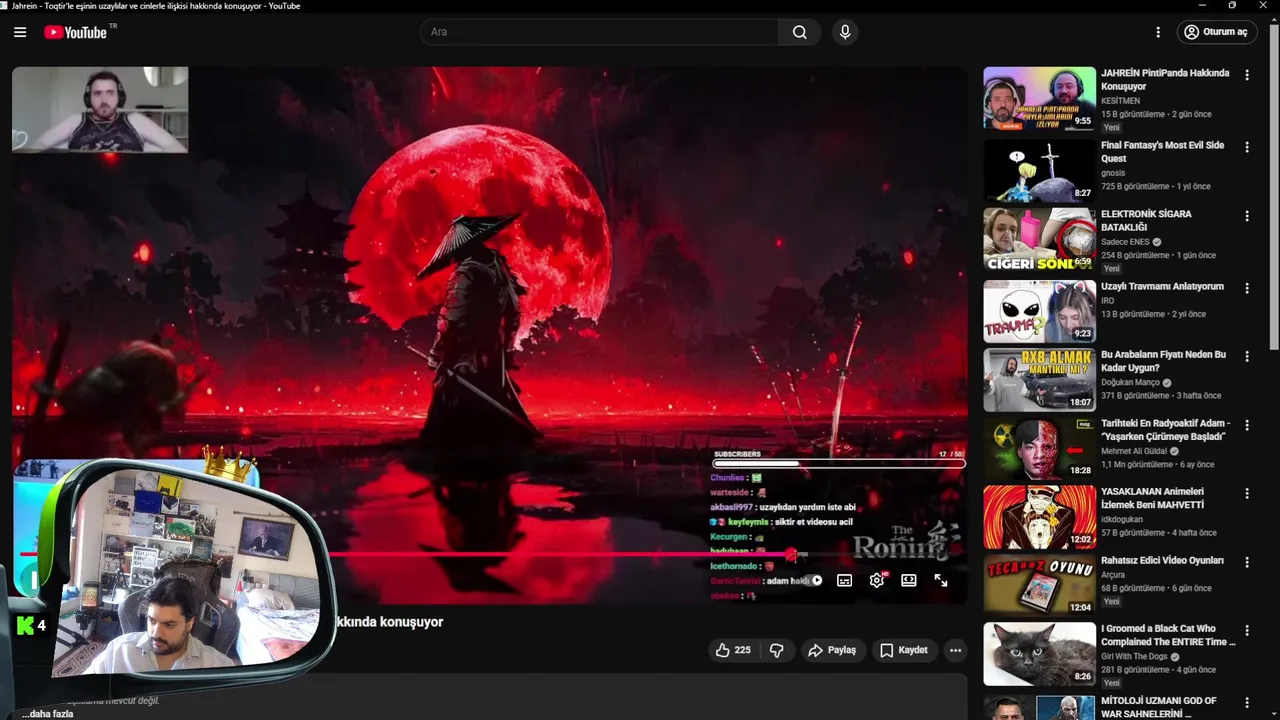Screen dimensions: 1280x720
Task: Open options for JAHREİN PintiPanda video
Action: pyautogui.click(x=1247, y=75)
